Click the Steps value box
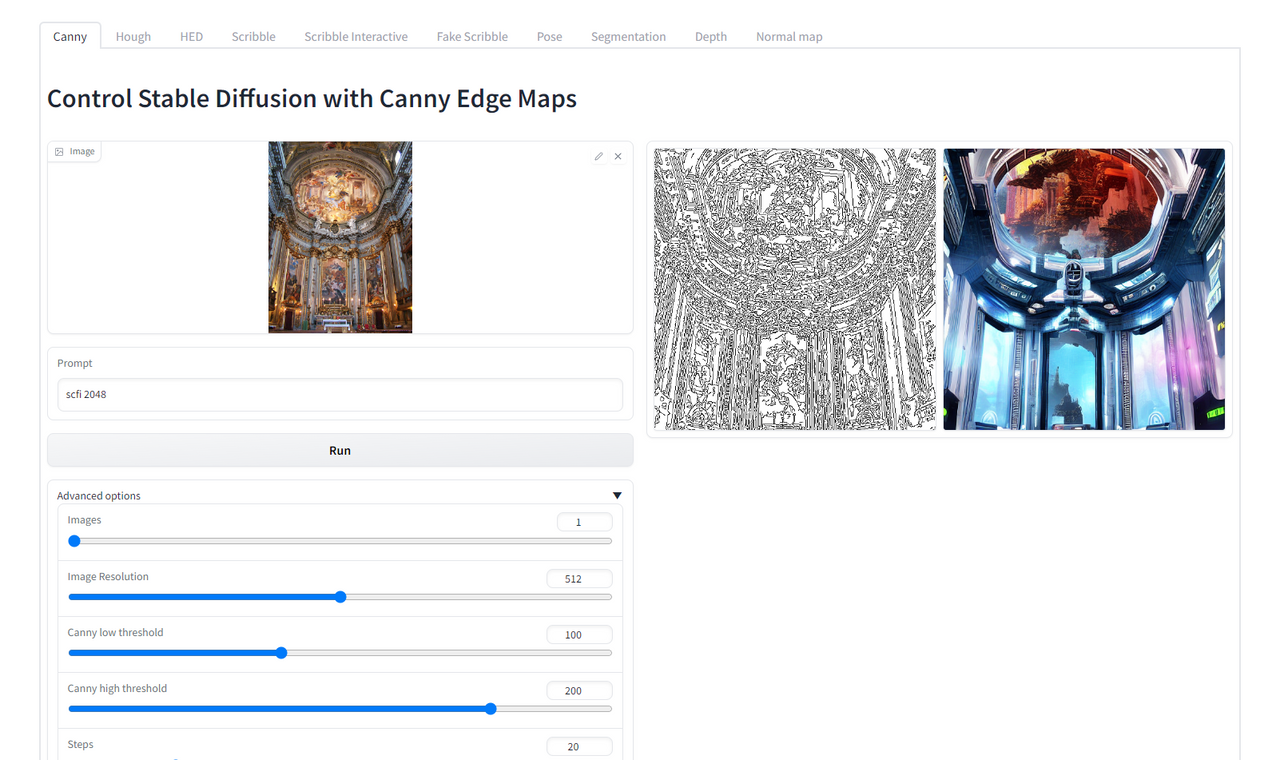Image resolution: width=1280 pixels, height=760 pixels. tap(579, 746)
